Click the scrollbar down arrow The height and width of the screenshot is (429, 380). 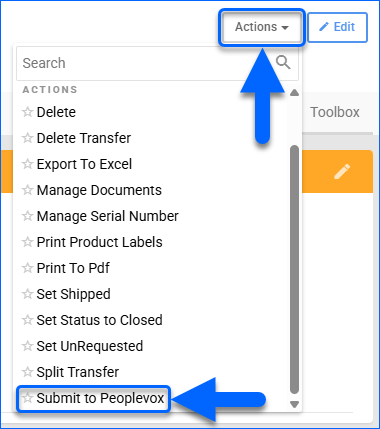[294, 405]
